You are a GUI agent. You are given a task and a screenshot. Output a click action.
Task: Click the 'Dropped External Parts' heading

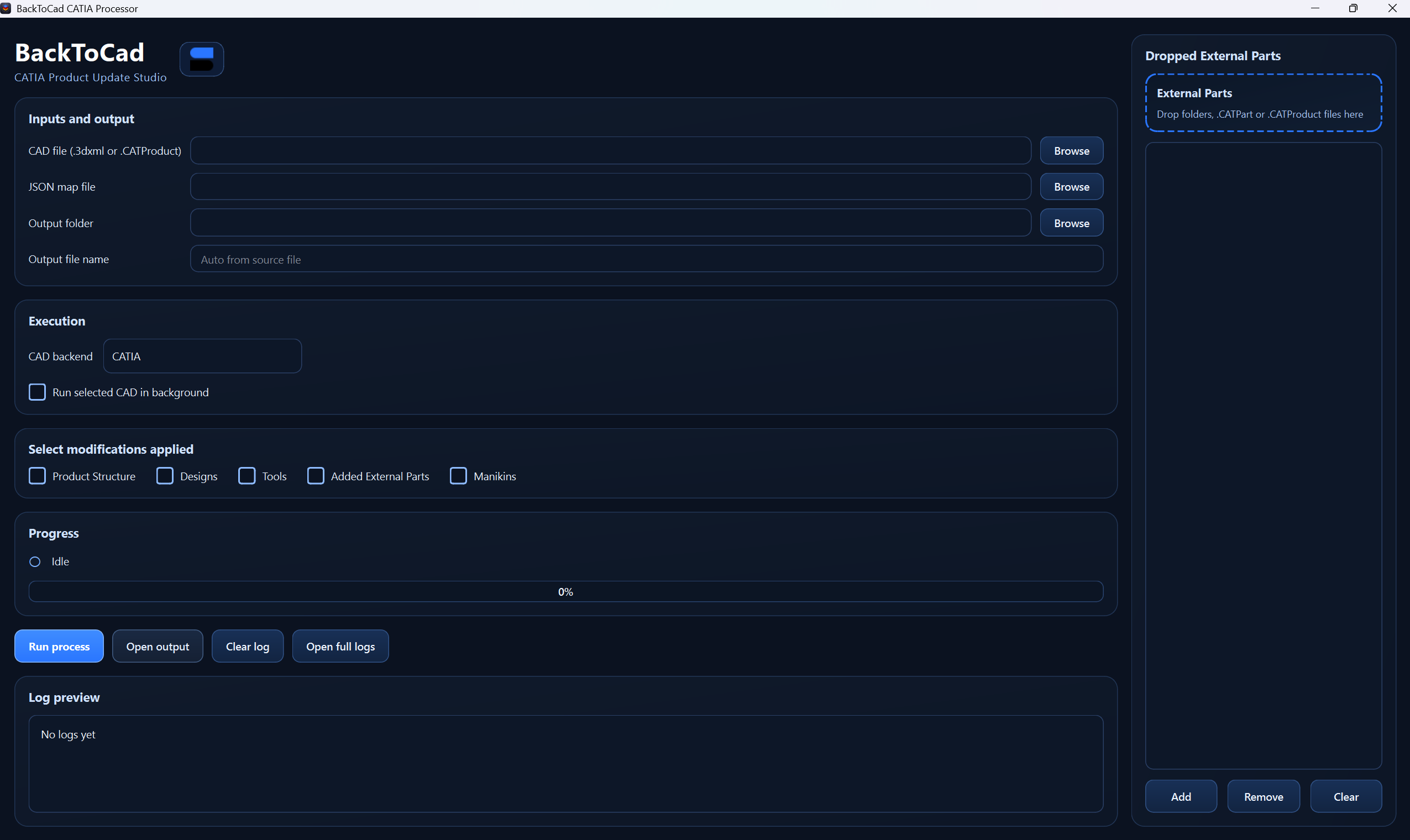click(1213, 55)
